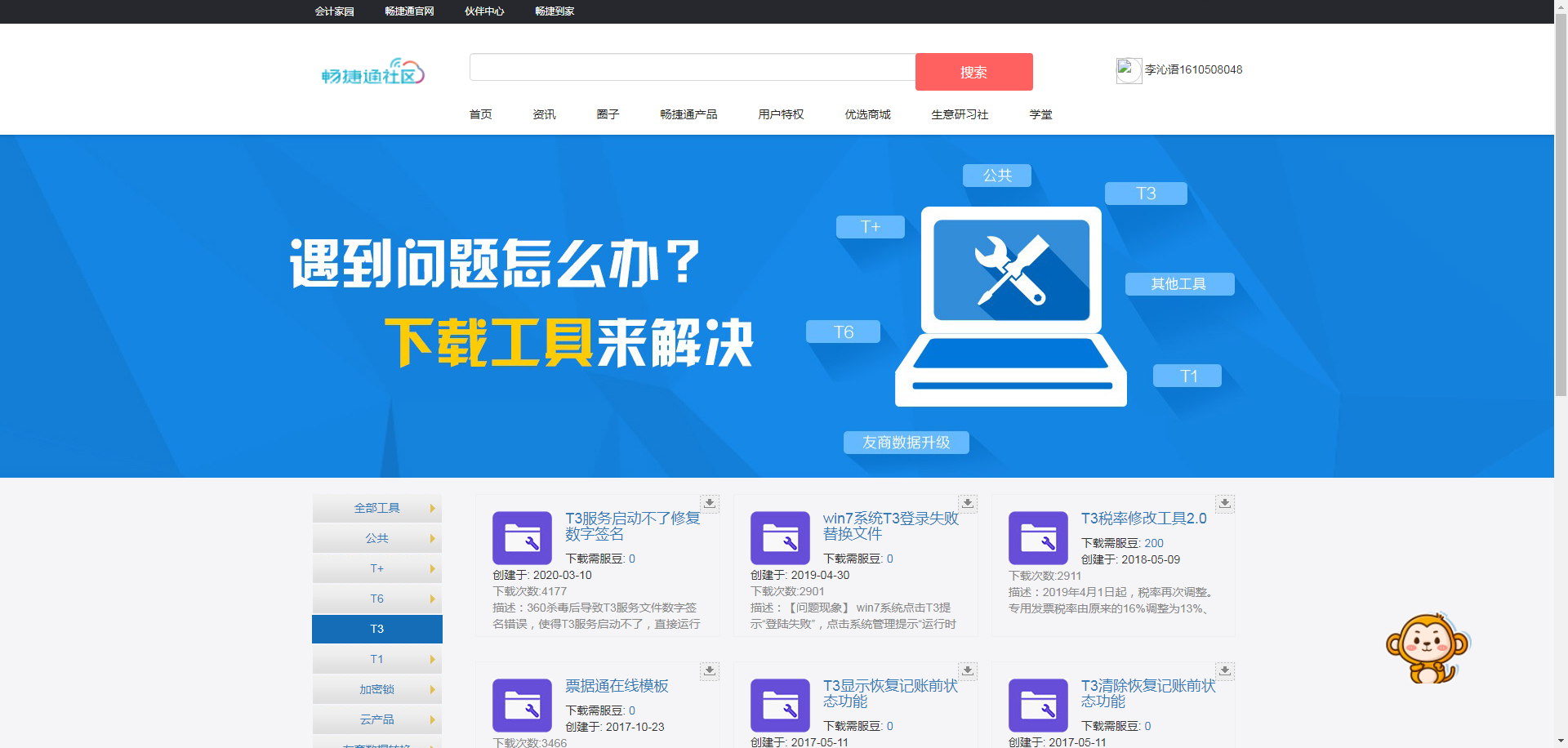Open the 生意研习社 navigation item
Viewport: 1568px width, 748px height.
pos(960,114)
